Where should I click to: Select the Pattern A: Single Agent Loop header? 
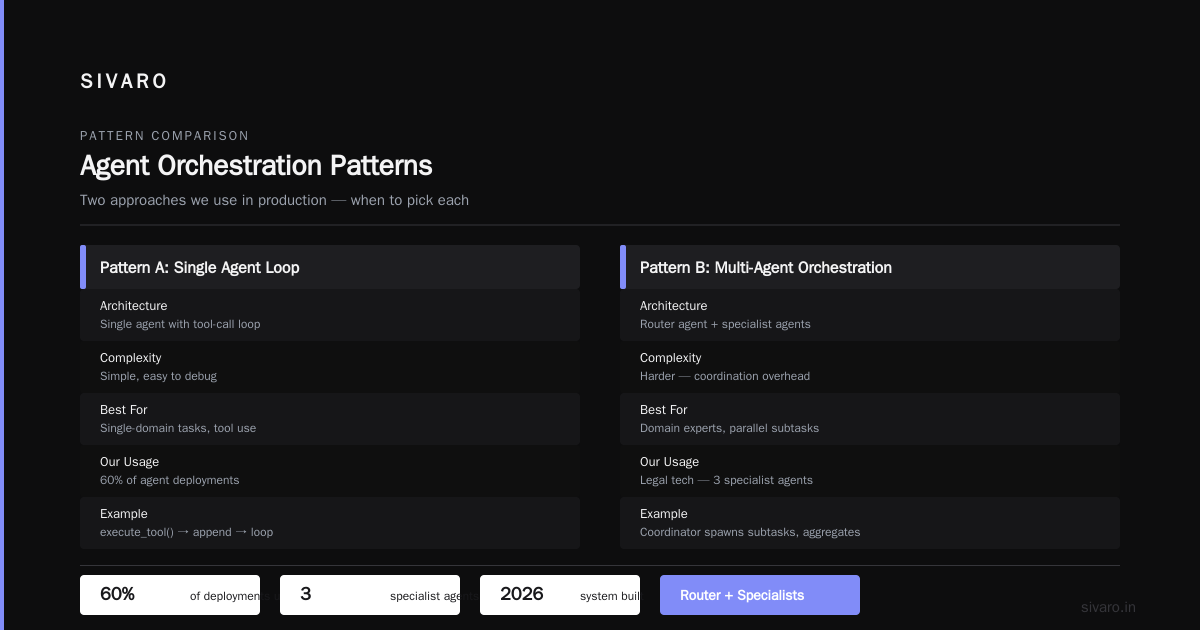point(330,267)
